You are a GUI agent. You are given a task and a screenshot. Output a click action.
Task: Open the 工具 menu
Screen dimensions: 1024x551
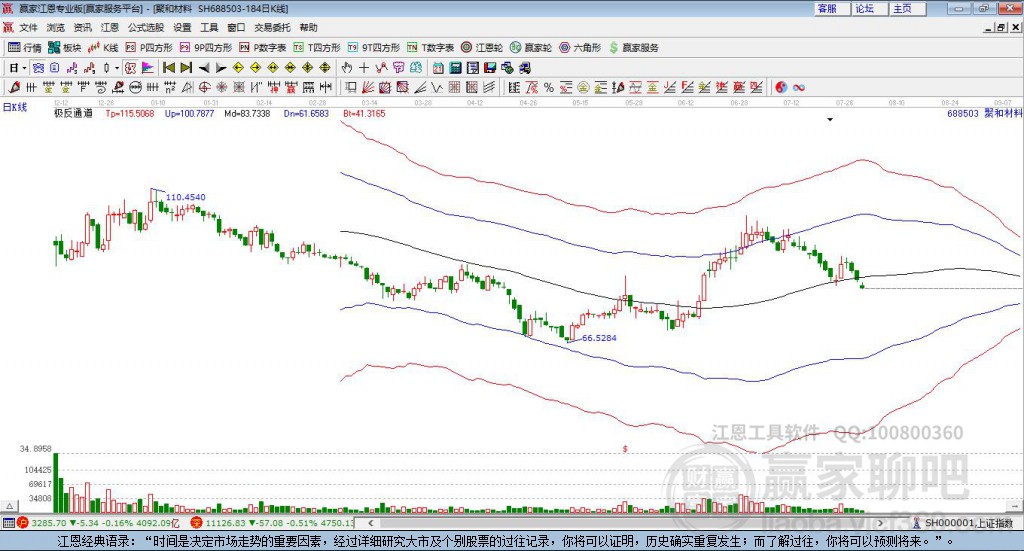209,27
